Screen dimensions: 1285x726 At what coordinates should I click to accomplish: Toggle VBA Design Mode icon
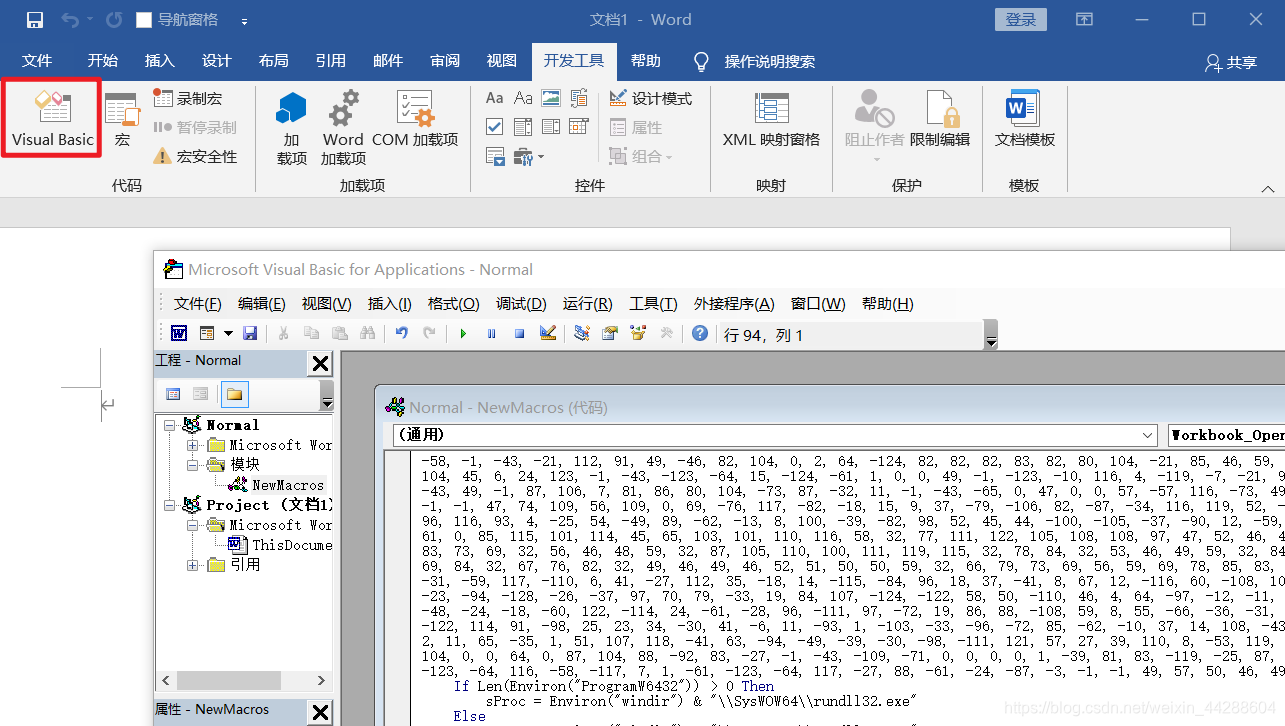(x=547, y=334)
